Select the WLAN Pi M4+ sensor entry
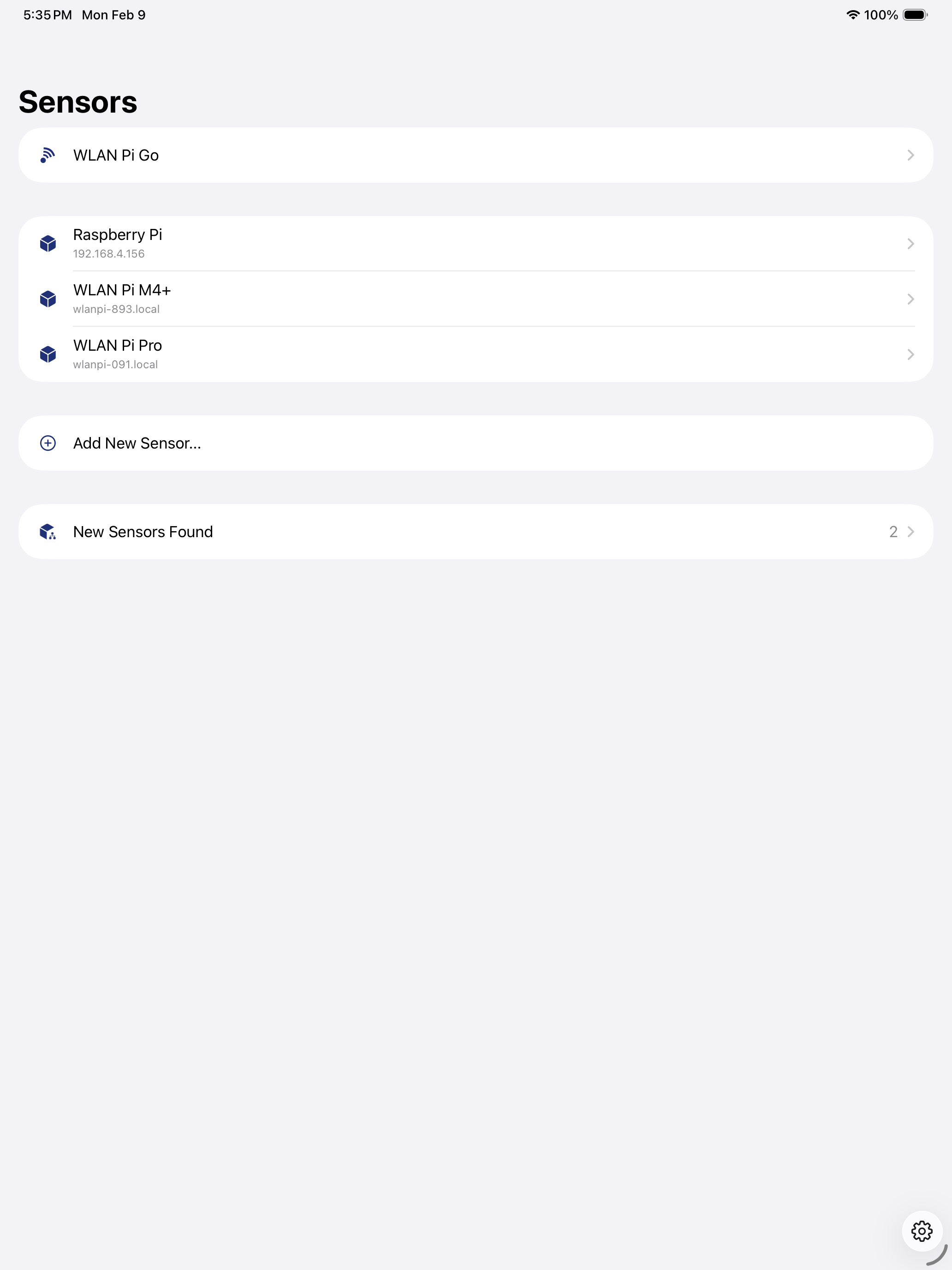 click(476, 299)
